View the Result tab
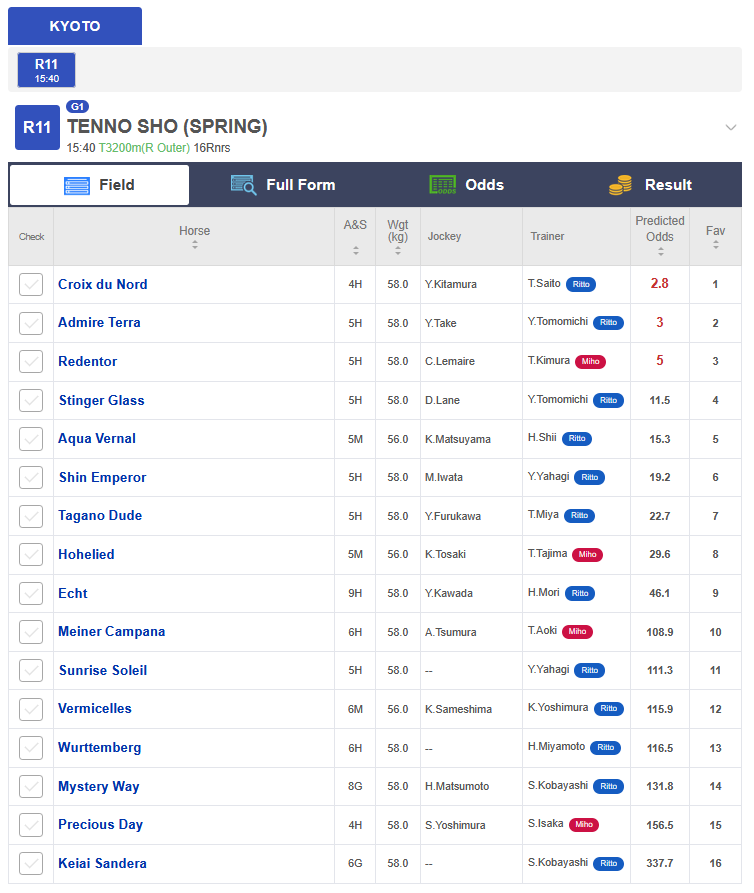754x893 pixels. click(x=650, y=185)
